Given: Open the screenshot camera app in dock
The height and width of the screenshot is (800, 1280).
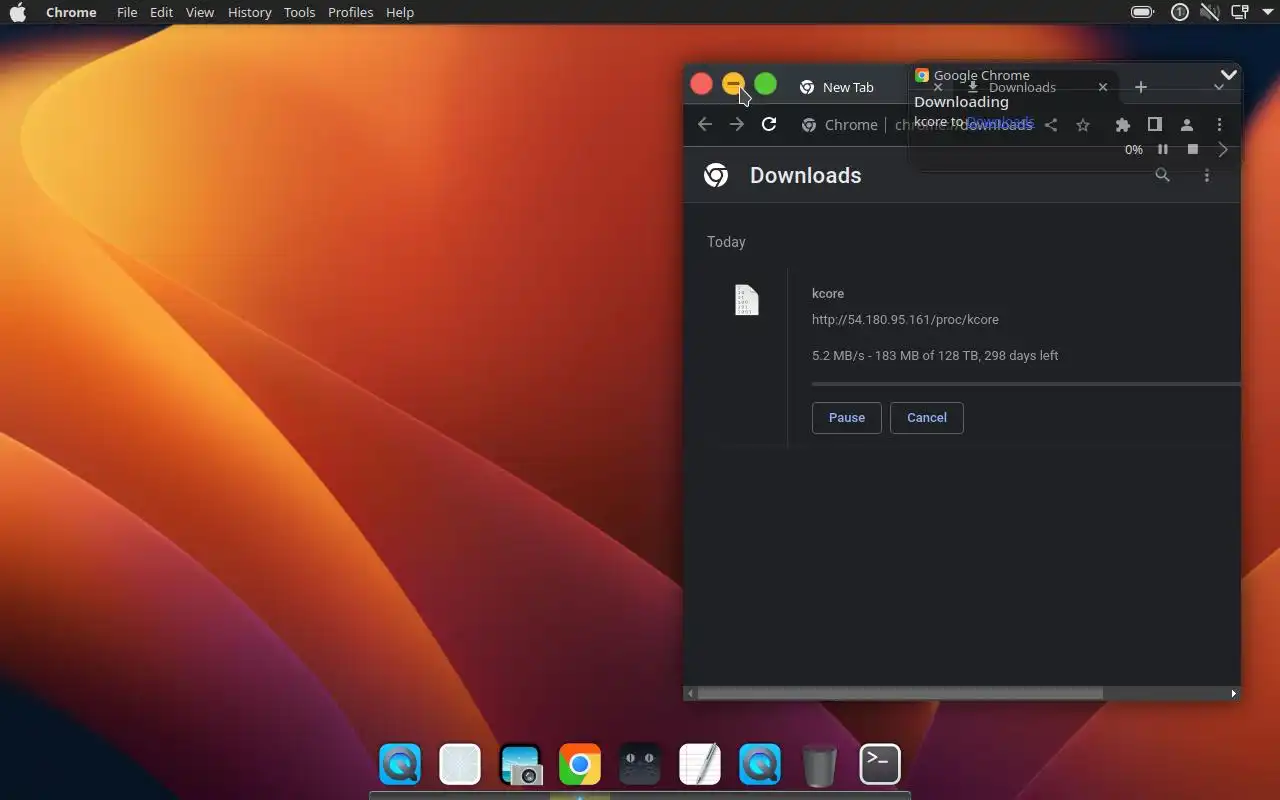Looking at the screenshot, I should coord(520,765).
